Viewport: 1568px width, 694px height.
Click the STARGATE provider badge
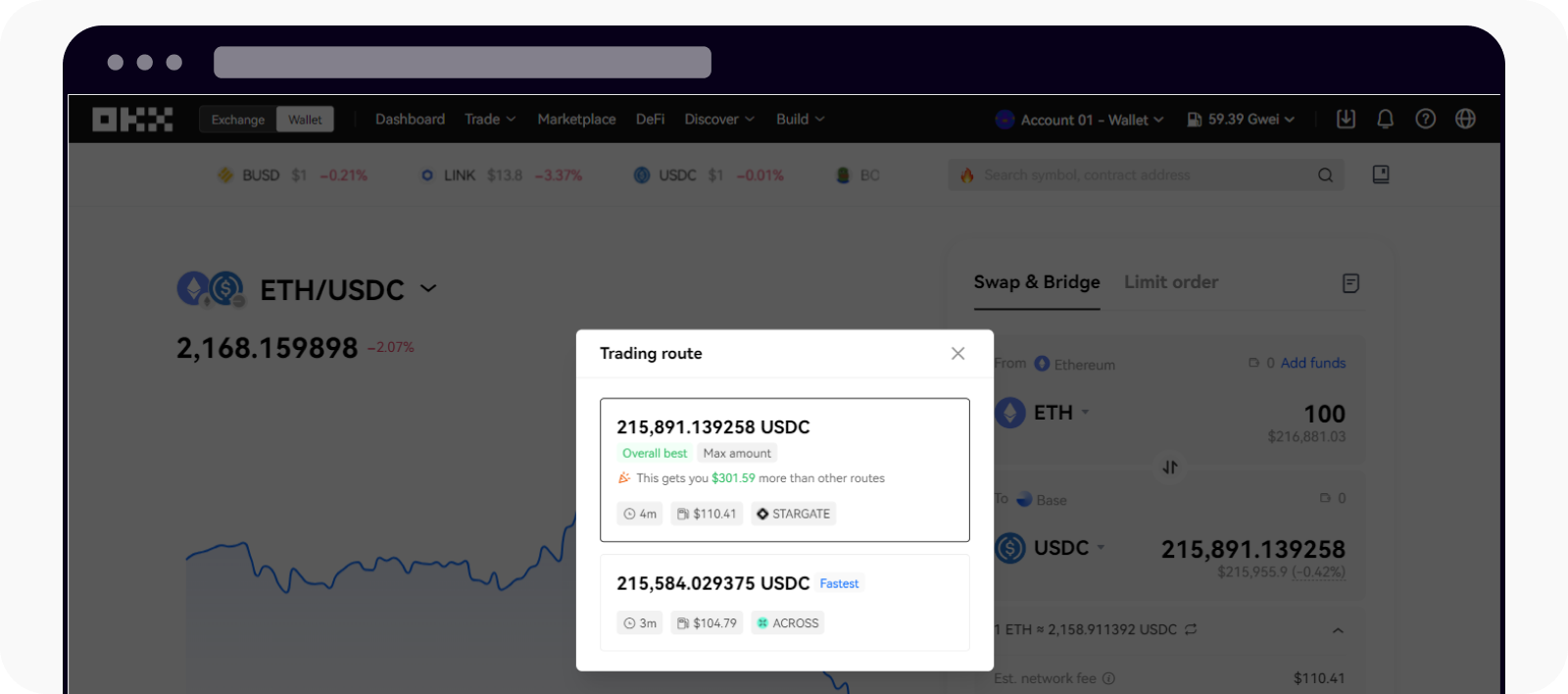[793, 514]
